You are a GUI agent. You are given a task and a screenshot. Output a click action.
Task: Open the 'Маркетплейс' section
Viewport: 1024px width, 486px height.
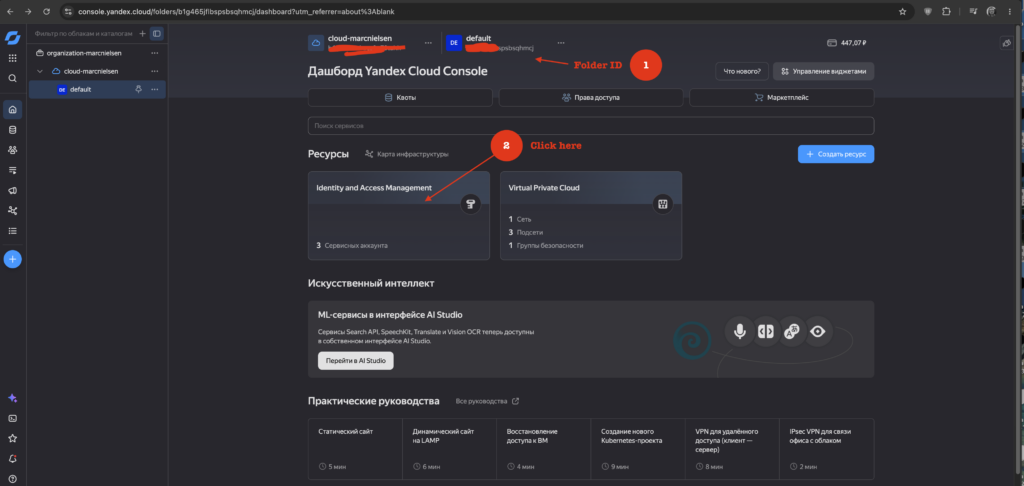(782, 97)
